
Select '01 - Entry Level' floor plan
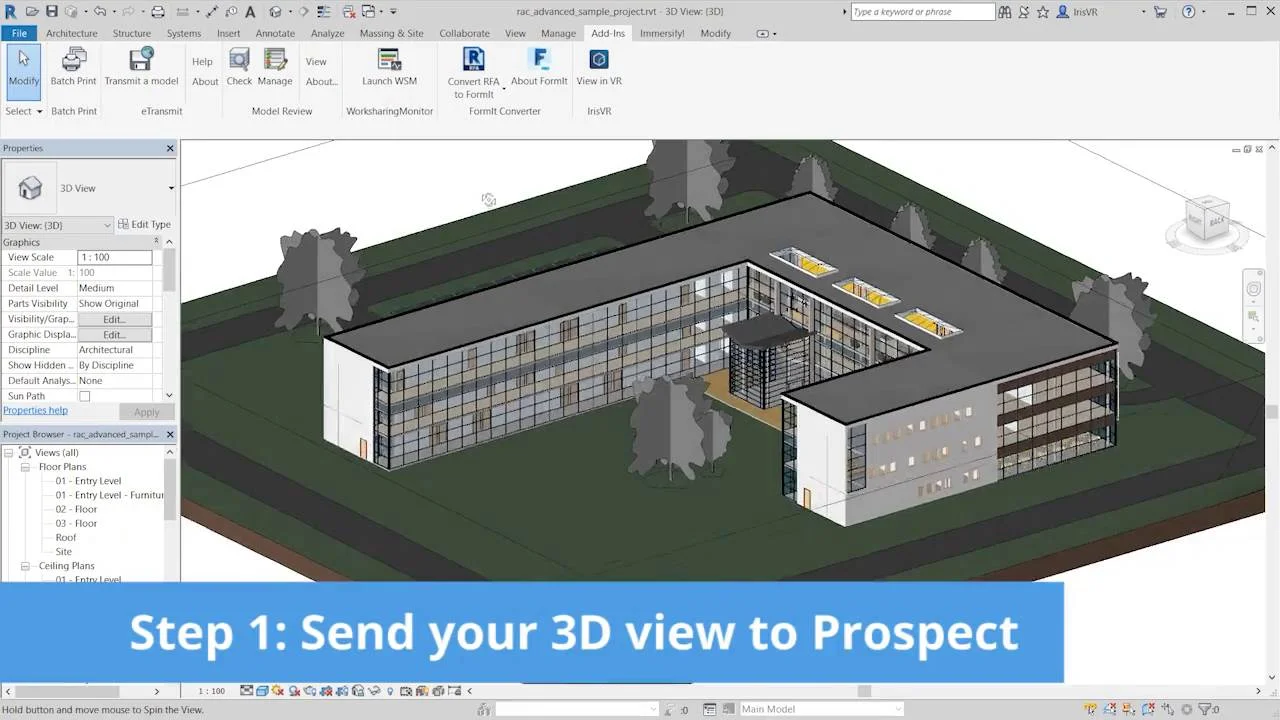point(88,481)
